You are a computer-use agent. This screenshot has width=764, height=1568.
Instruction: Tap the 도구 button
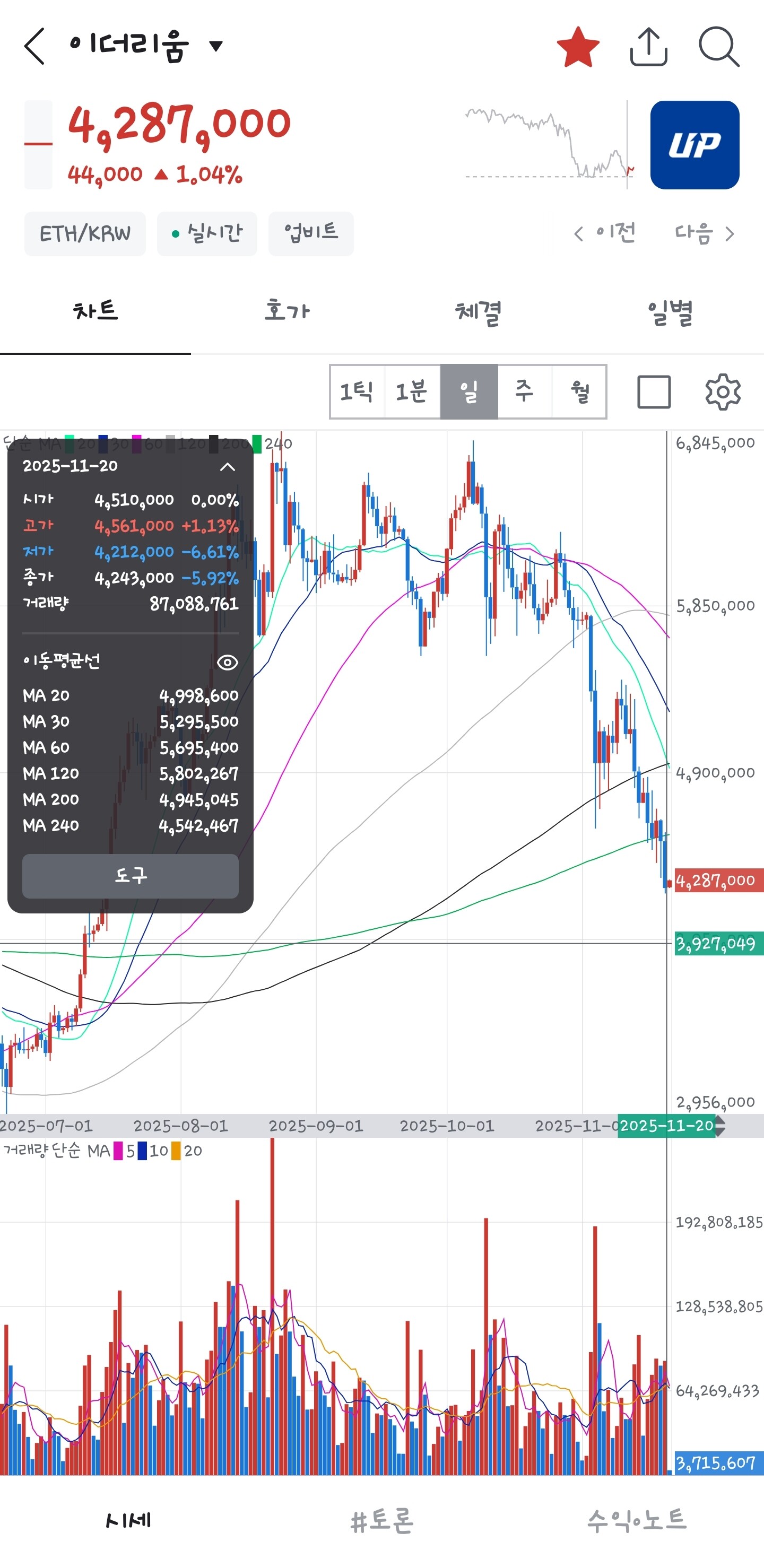(x=131, y=876)
